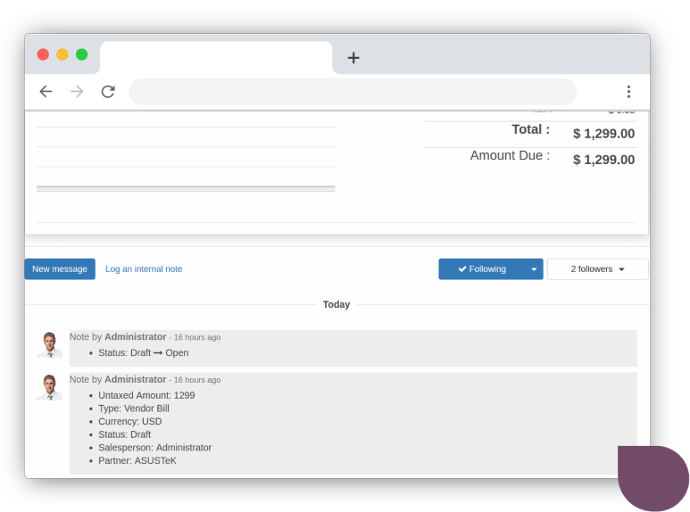
Task: Toggle the Following button
Action: click(x=481, y=269)
